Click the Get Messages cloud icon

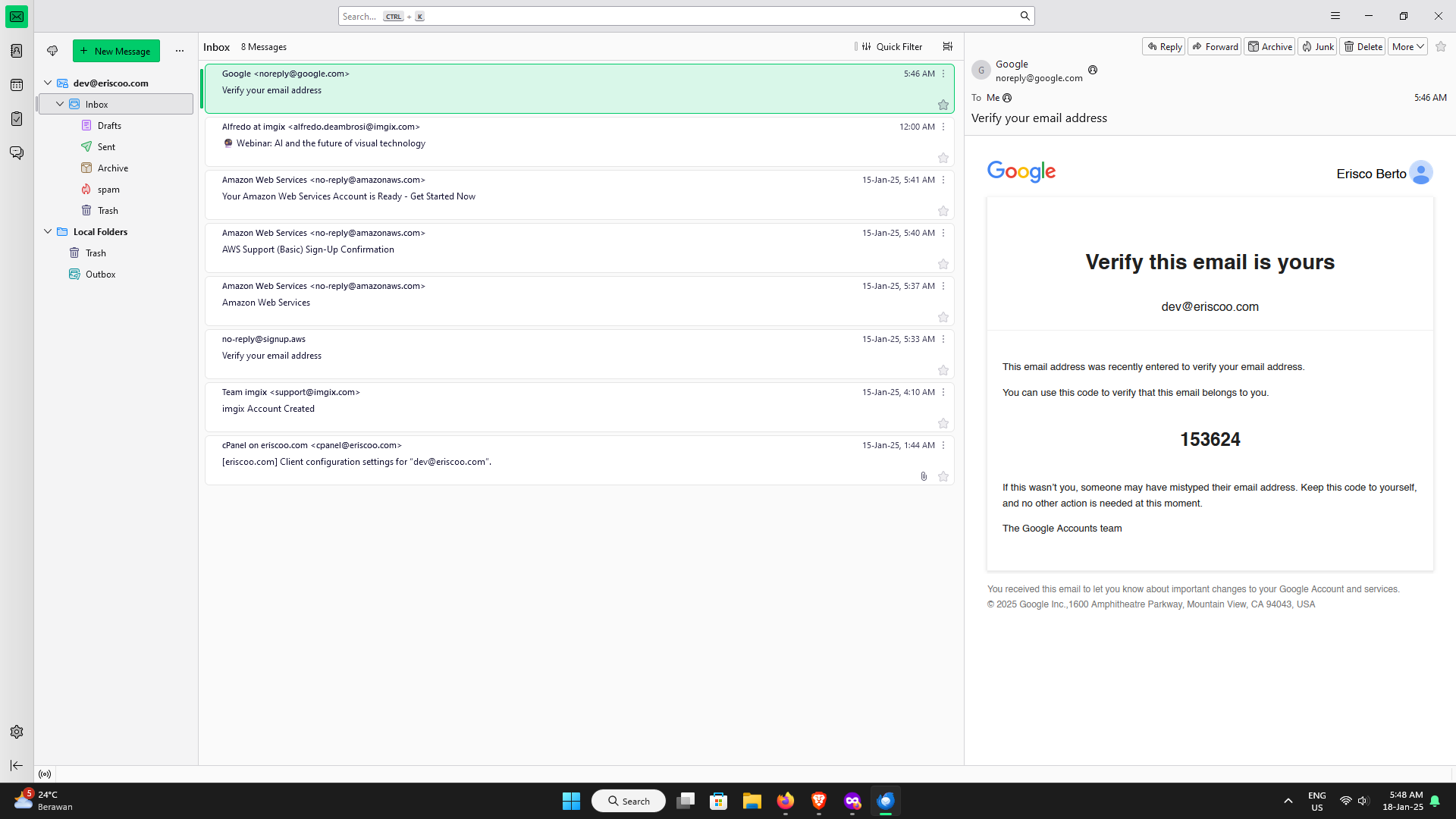pyautogui.click(x=52, y=51)
